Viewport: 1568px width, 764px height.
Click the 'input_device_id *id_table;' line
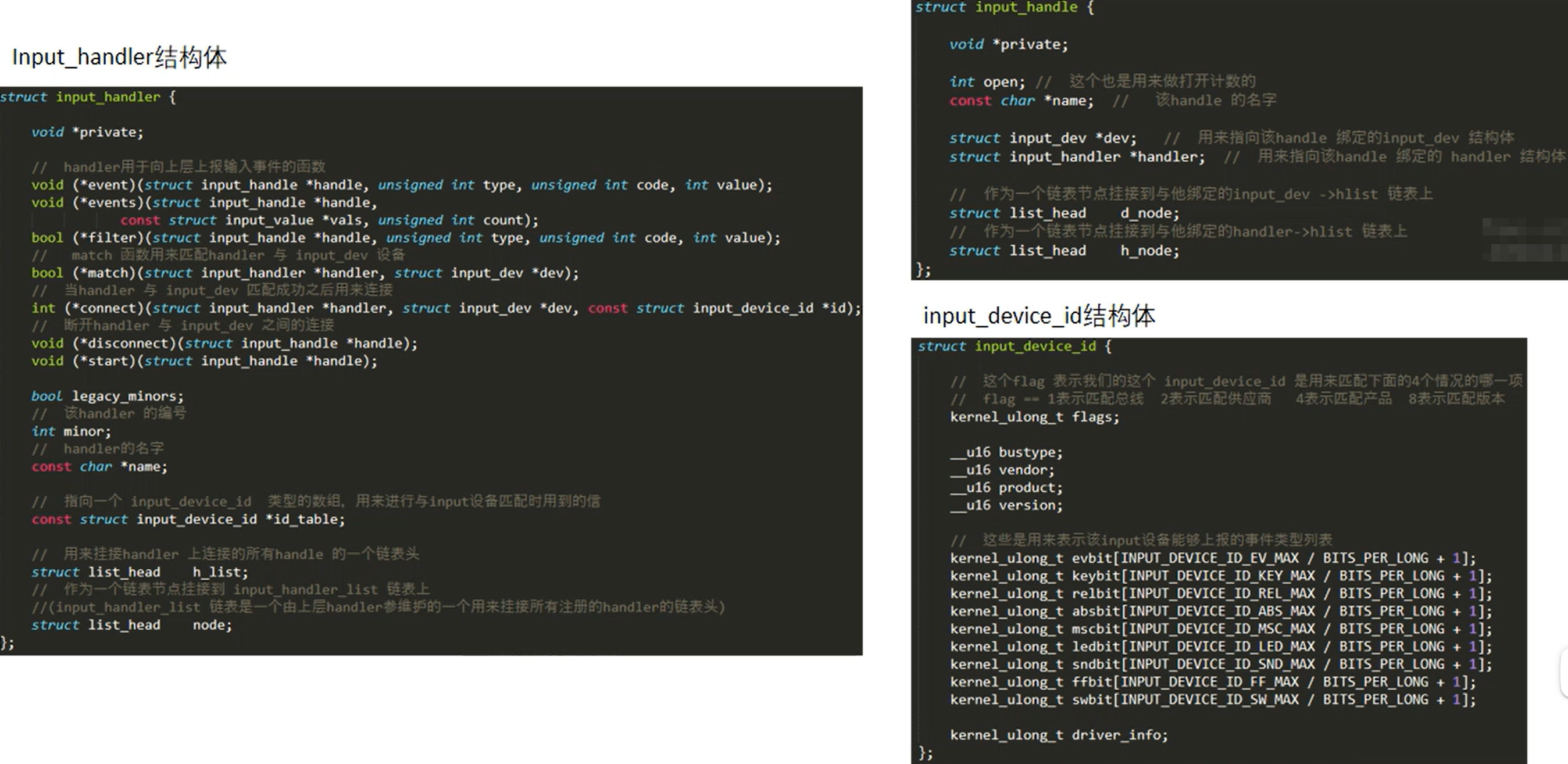(188, 519)
